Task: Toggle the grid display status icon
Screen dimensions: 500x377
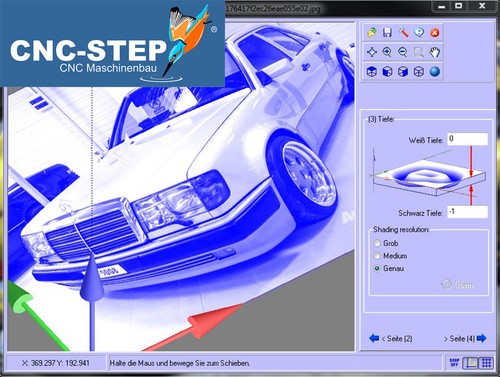Action: (x=486, y=363)
